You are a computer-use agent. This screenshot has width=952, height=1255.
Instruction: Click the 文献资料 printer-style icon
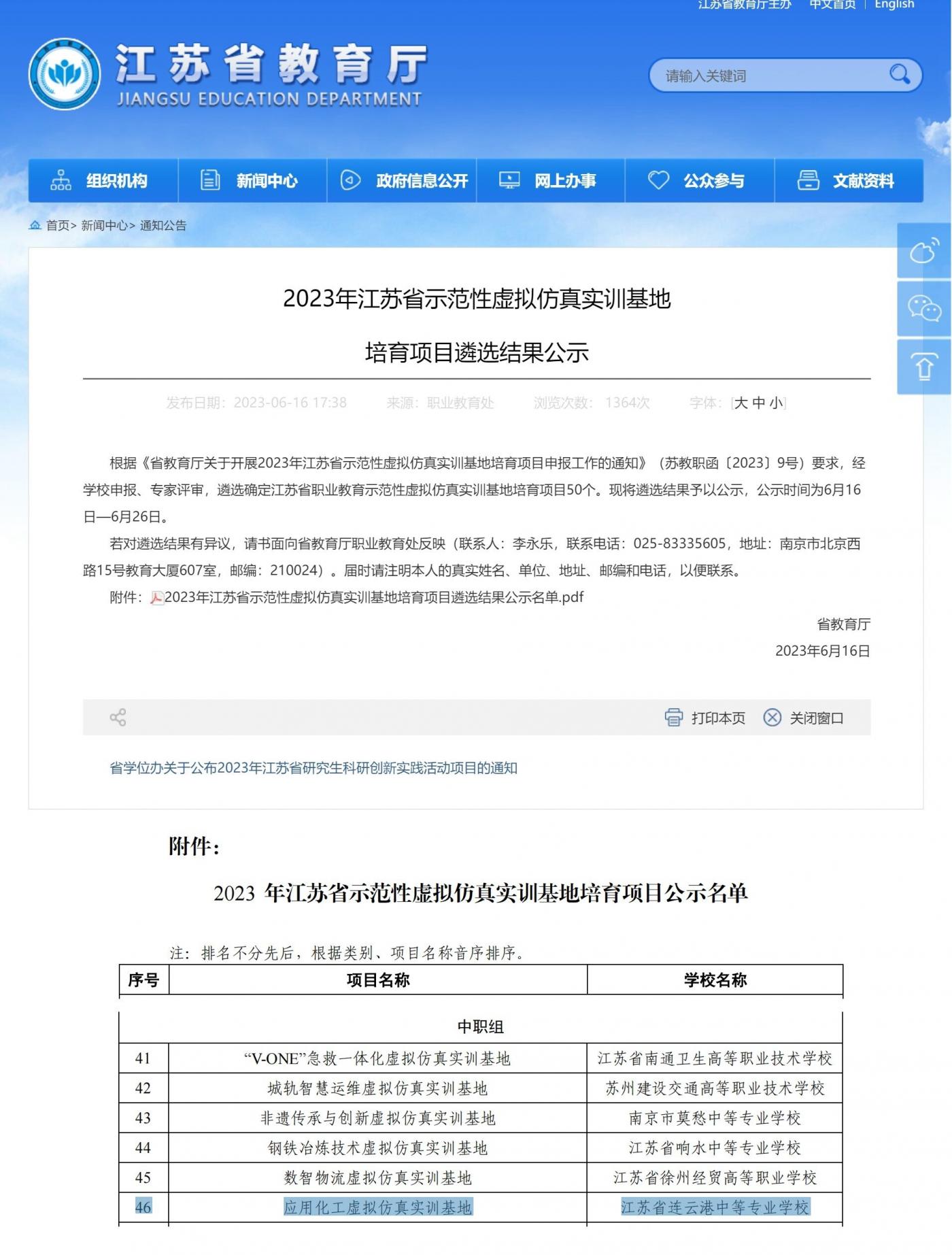[x=808, y=180]
